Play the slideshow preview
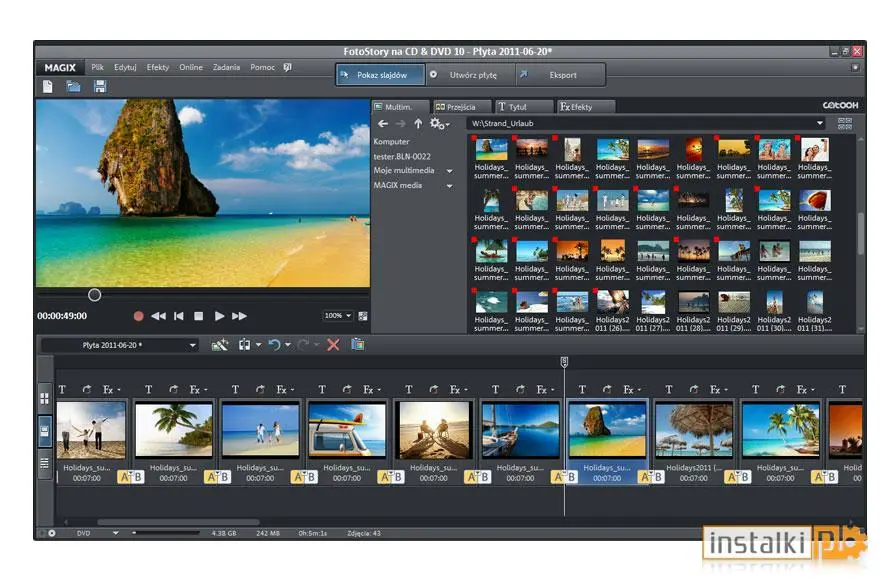This screenshot has height=580, width=880. (219, 316)
